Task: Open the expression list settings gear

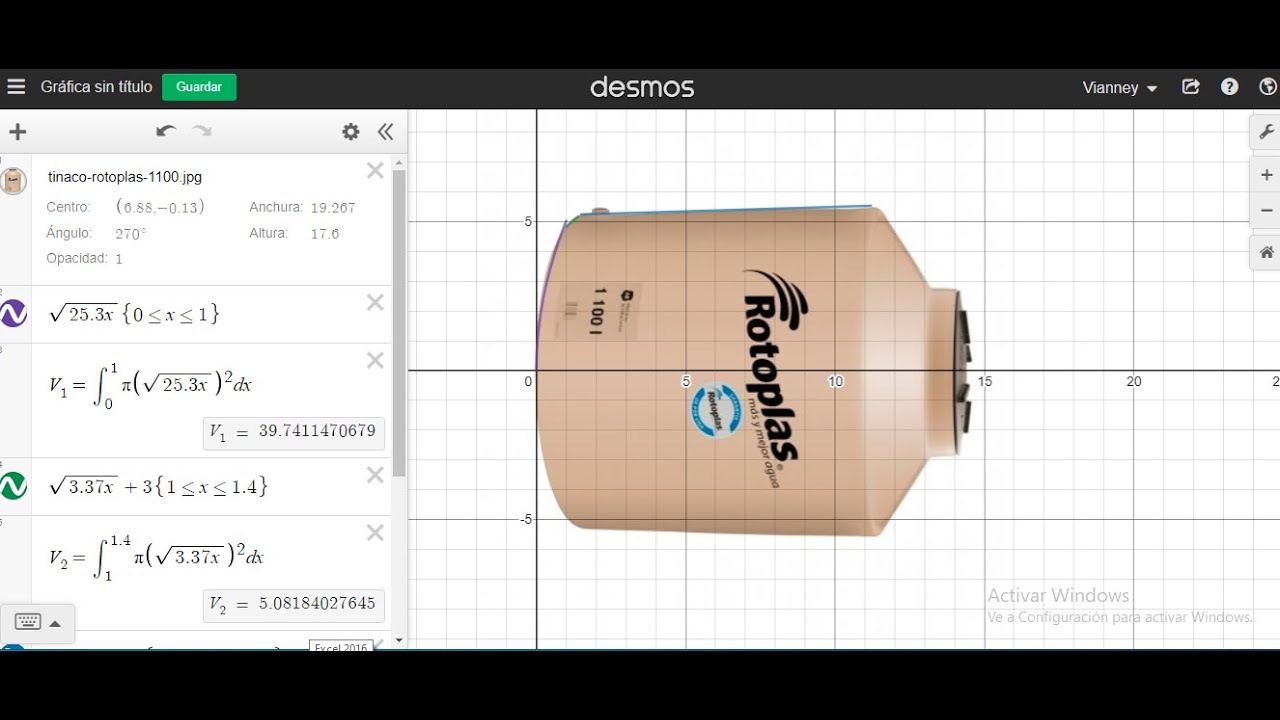Action: click(350, 132)
